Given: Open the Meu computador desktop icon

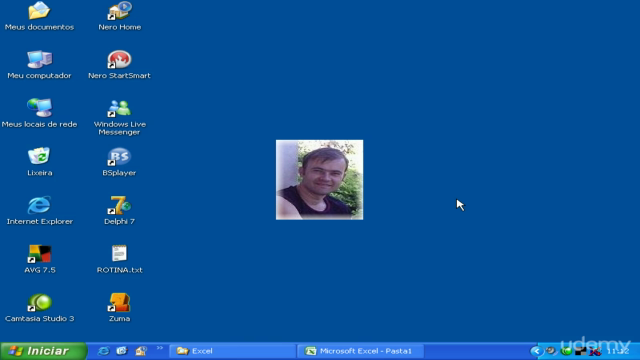Looking at the screenshot, I should [x=39, y=60].
